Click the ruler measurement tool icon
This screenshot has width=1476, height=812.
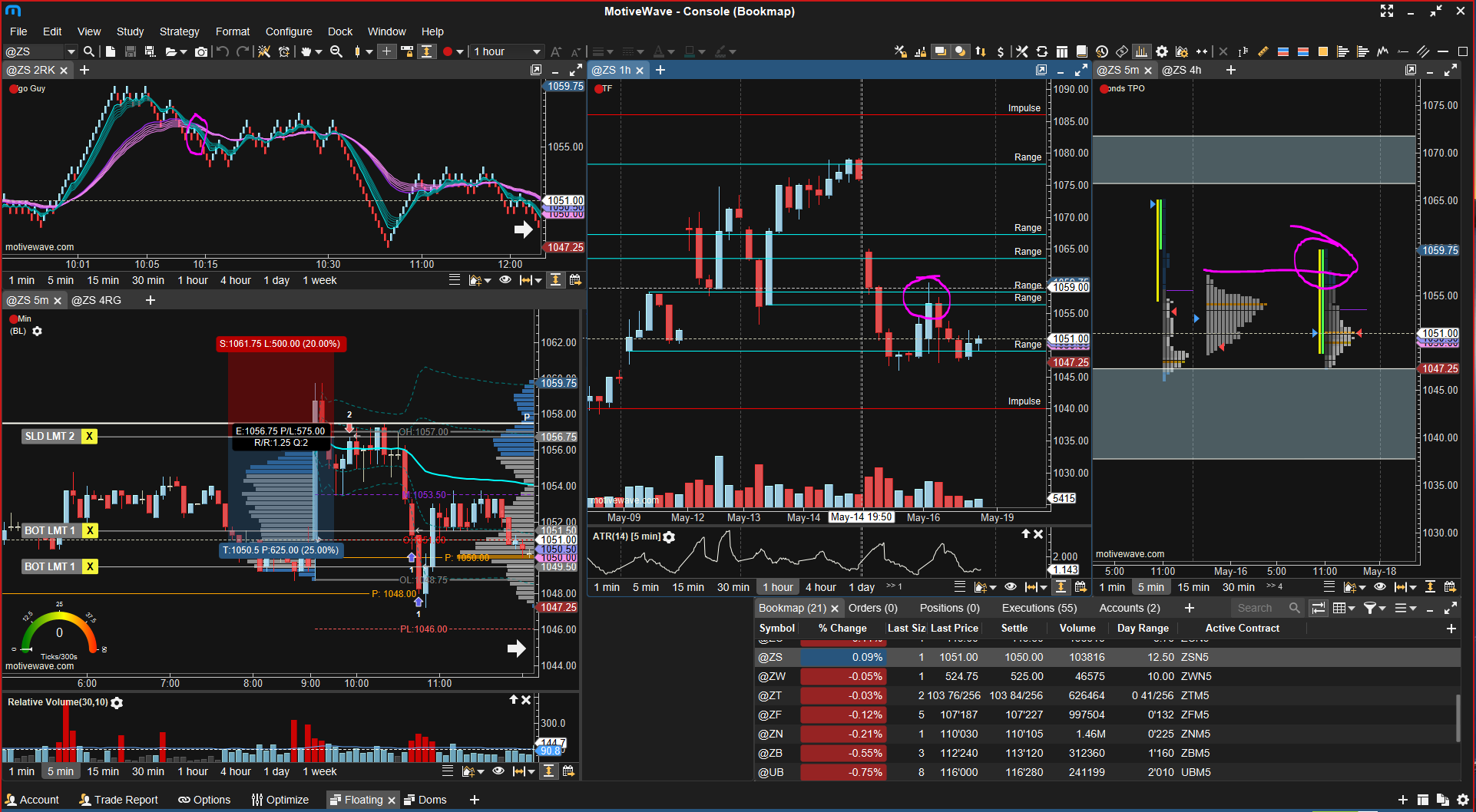pos(1263,51)
